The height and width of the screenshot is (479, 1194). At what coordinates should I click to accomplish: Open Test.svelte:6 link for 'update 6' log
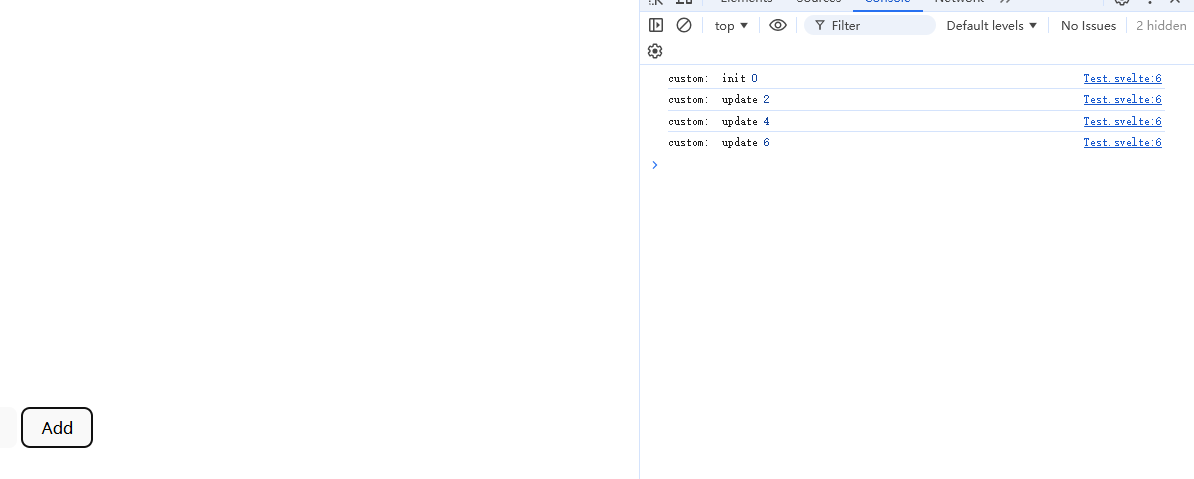tap(1122, 143)
